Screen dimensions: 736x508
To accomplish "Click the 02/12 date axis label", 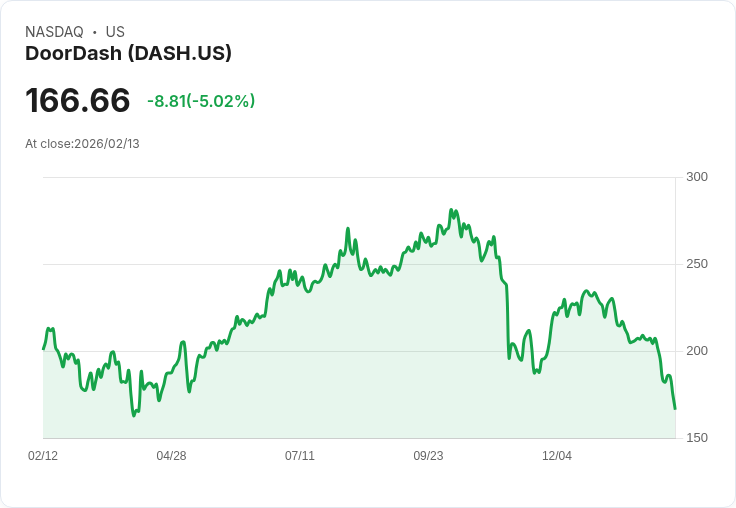I will 43,455.
